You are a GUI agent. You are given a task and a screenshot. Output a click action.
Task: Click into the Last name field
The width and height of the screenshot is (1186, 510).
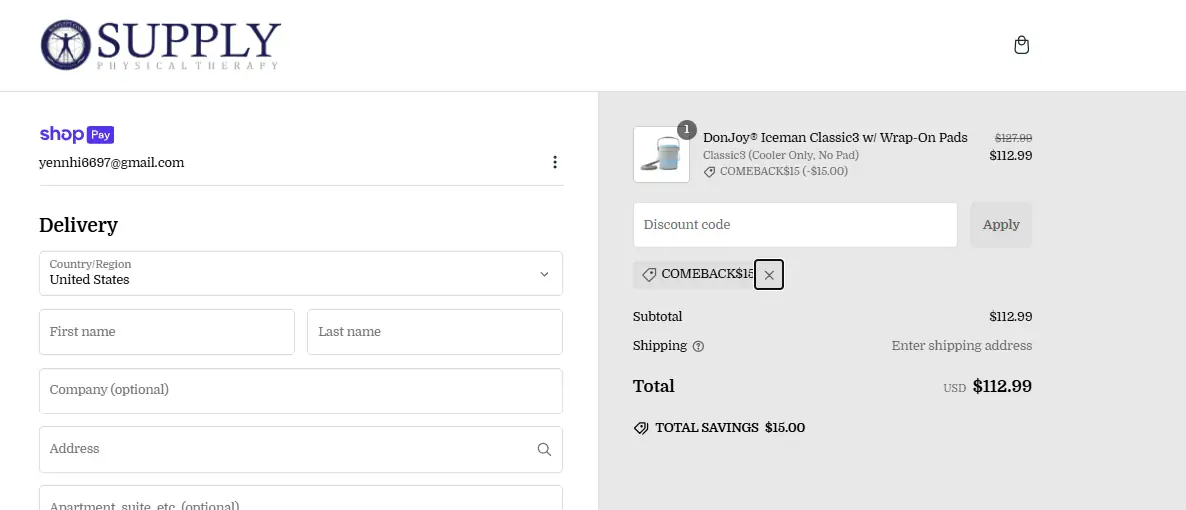(434, 332)
